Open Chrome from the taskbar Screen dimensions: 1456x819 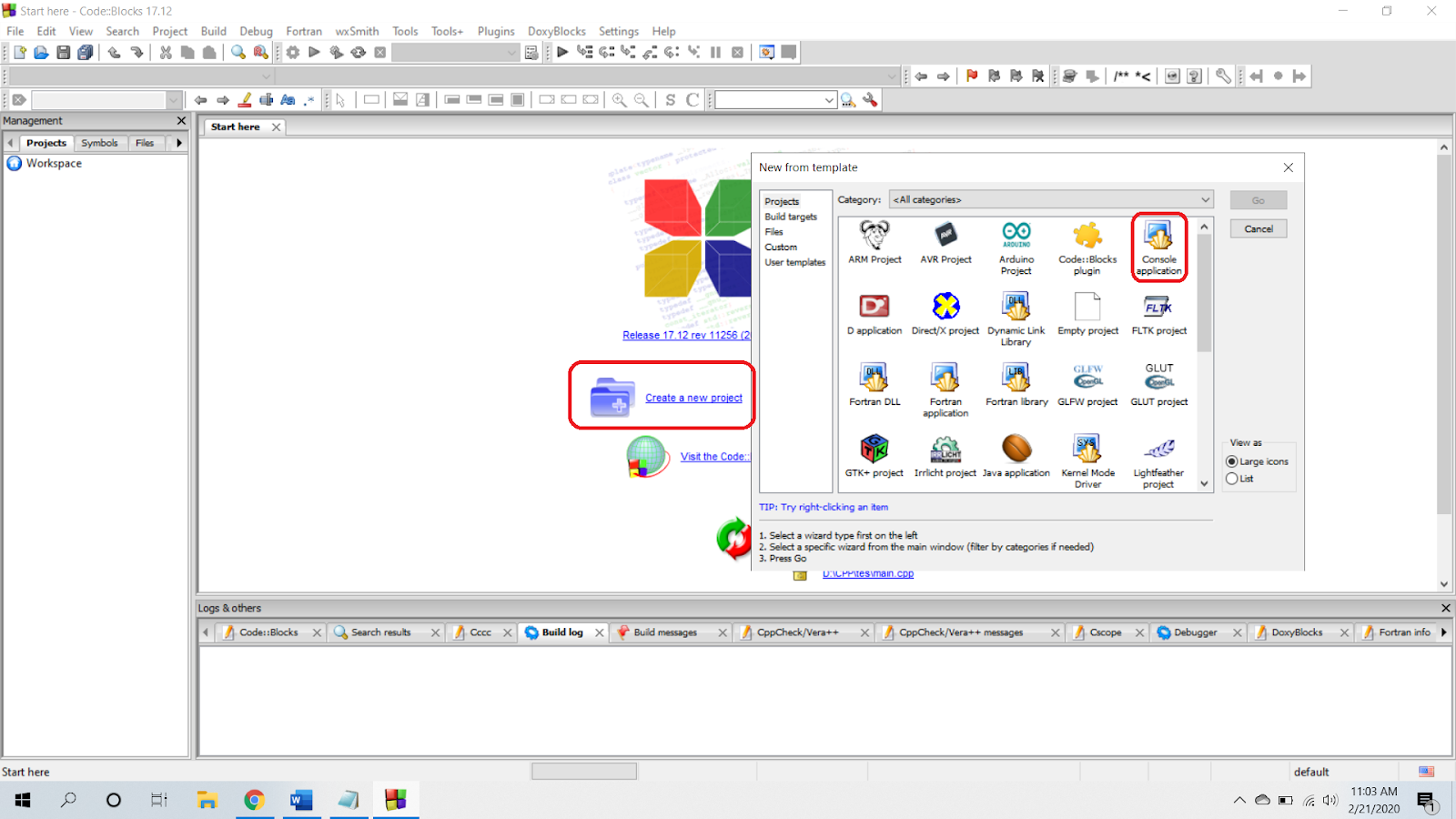tap(254, 800)
